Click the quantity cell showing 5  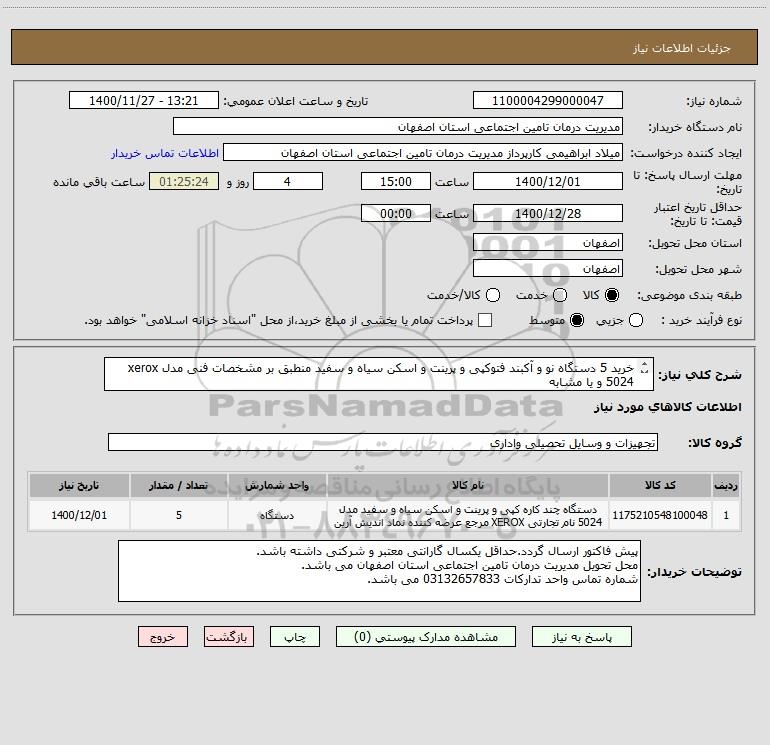[179, 515]
